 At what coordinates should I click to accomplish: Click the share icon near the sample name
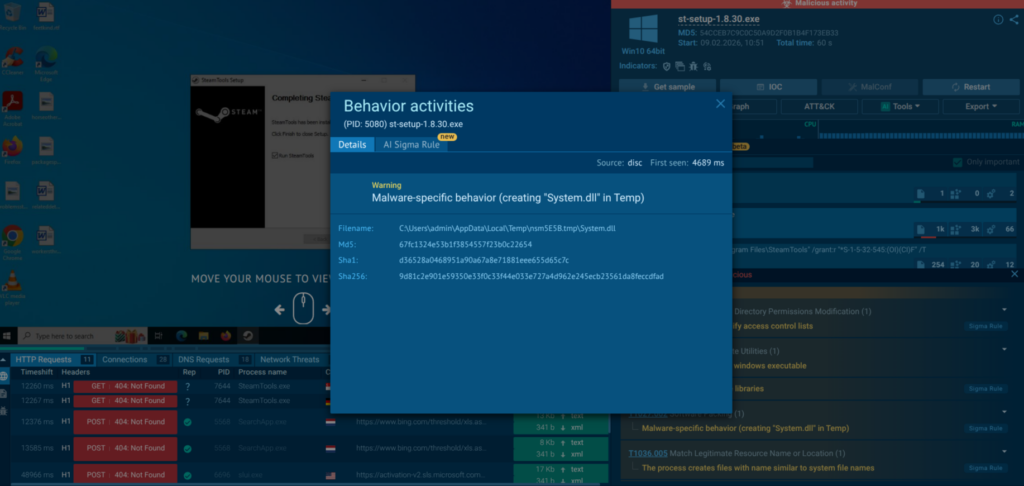coord(1013,20)
